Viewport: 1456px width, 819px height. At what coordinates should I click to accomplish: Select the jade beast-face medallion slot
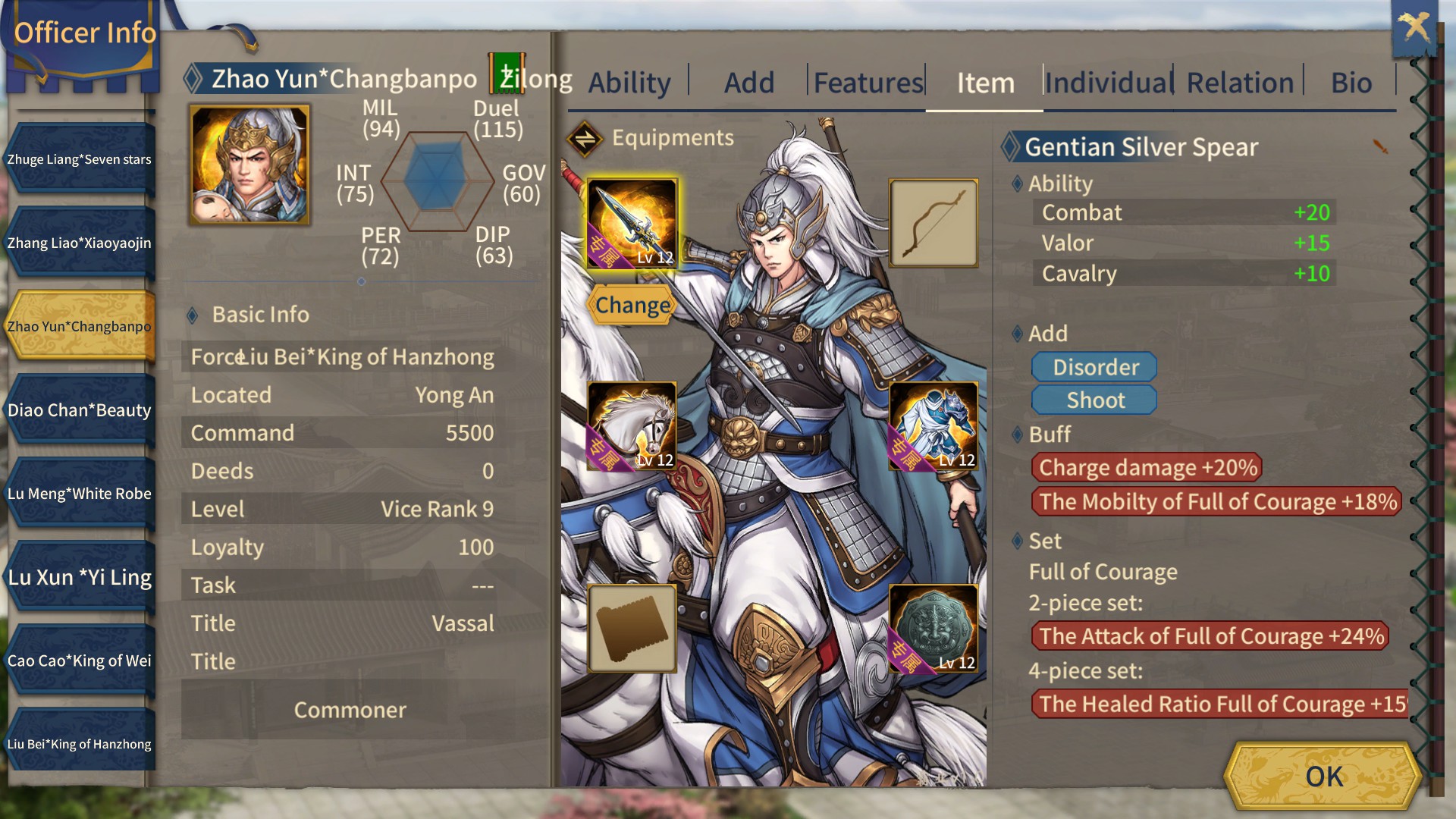click(x=934, y=629)
